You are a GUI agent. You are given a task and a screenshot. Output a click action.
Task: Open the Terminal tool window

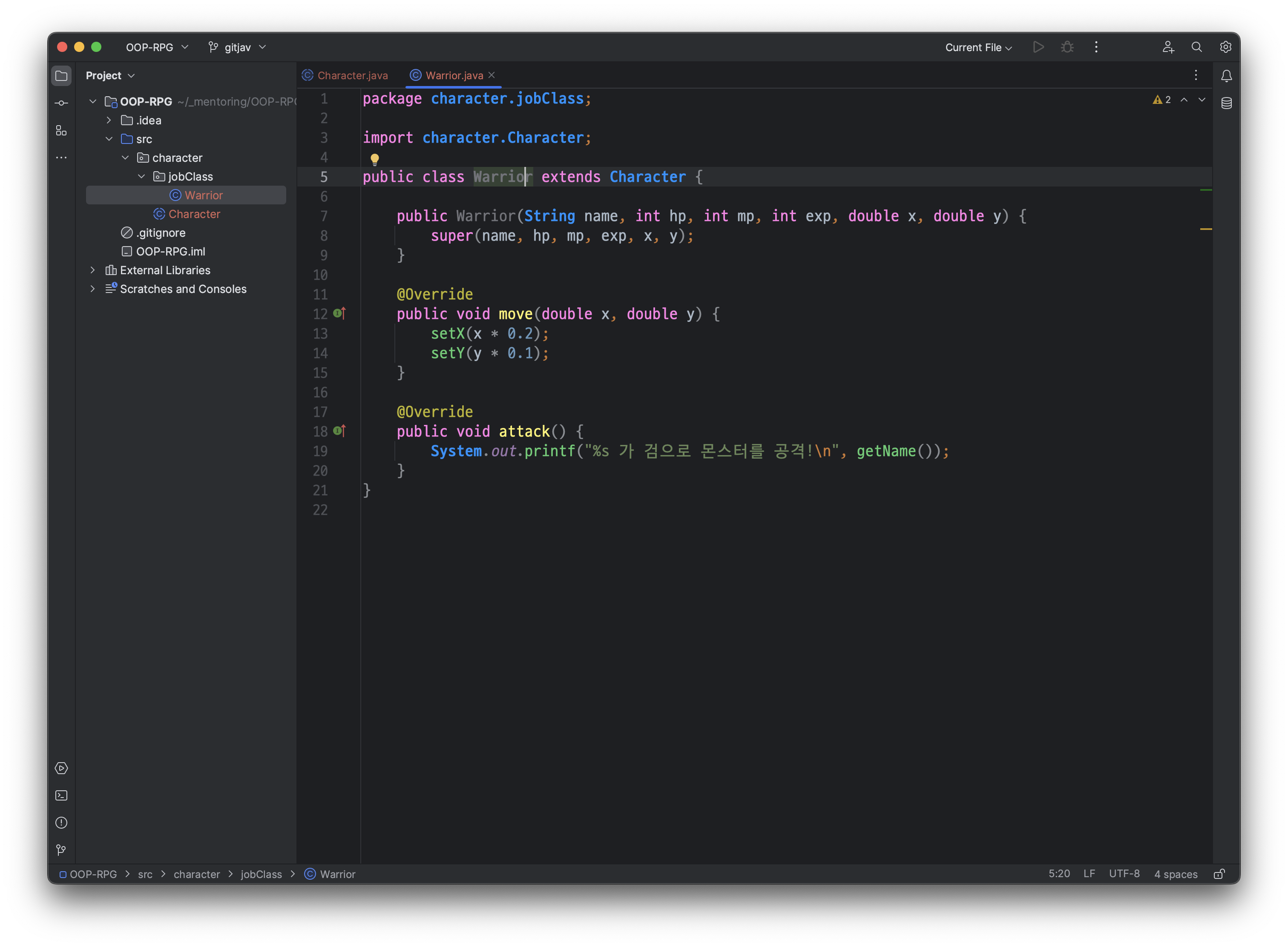(61, 796)
